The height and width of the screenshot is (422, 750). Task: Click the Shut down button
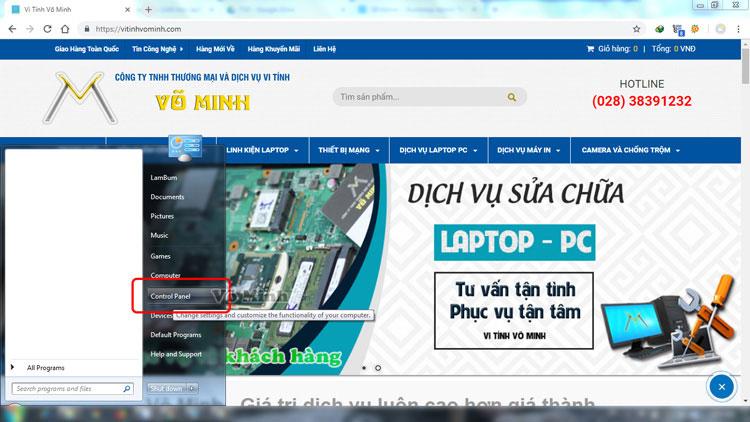167,389
